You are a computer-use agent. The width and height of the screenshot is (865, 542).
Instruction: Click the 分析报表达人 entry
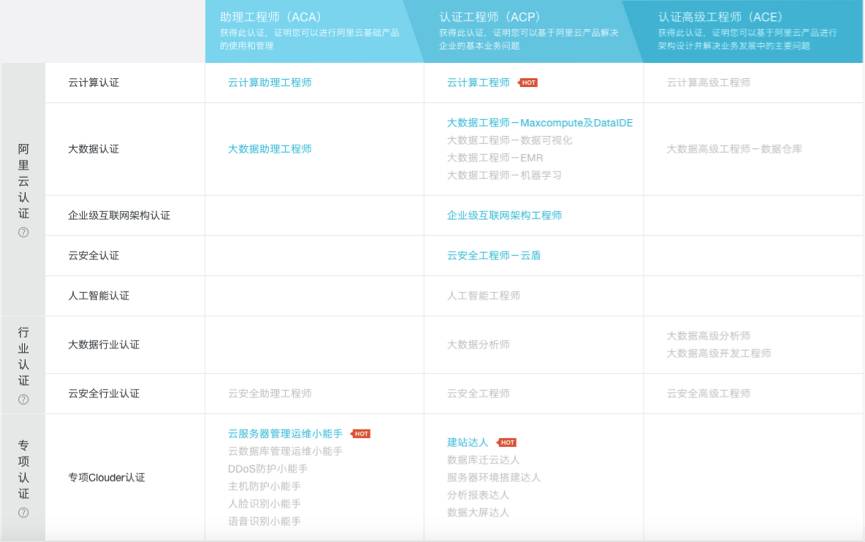click(x=478, y=495)
